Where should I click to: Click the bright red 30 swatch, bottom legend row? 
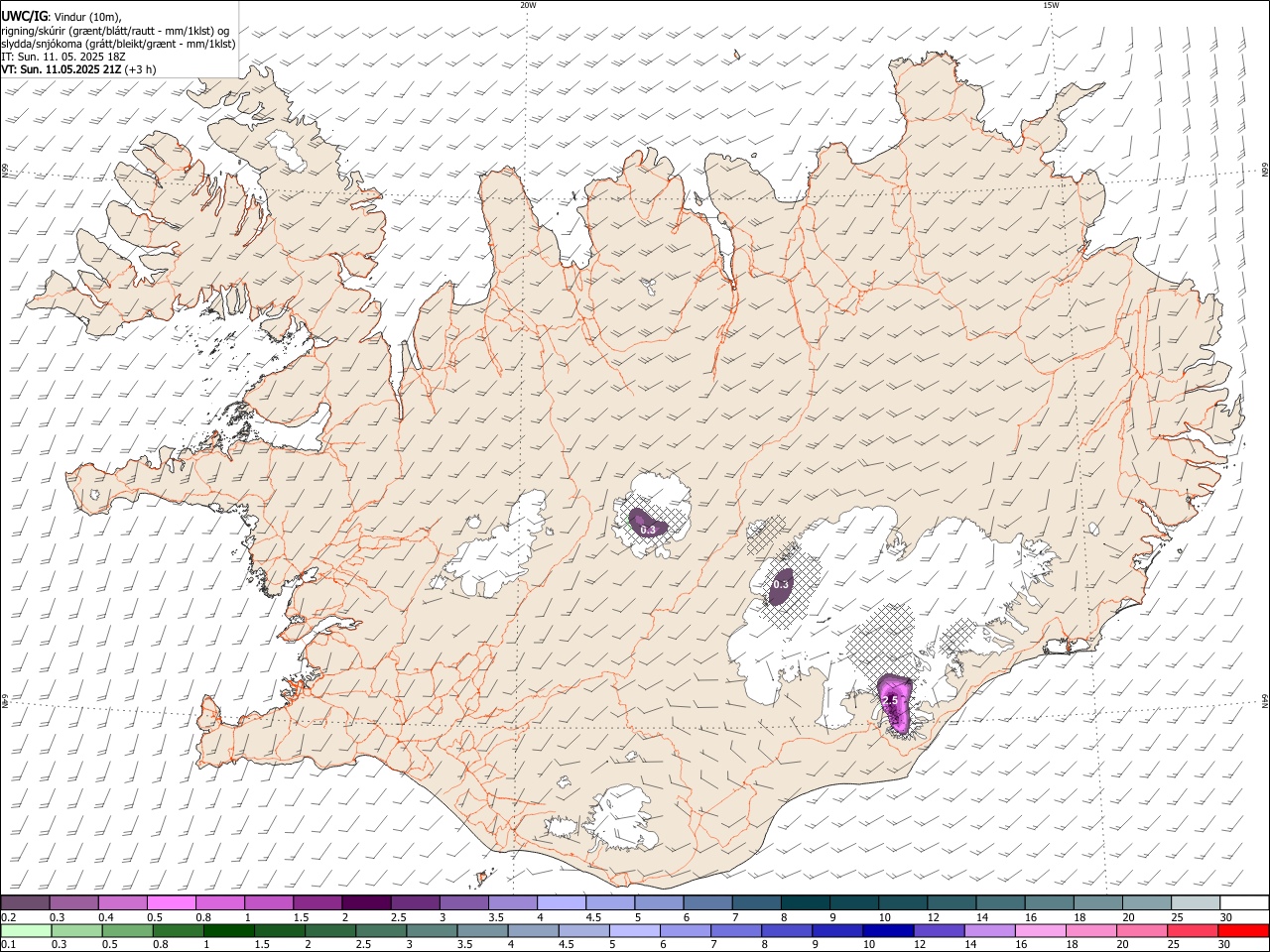[1242, 931]
